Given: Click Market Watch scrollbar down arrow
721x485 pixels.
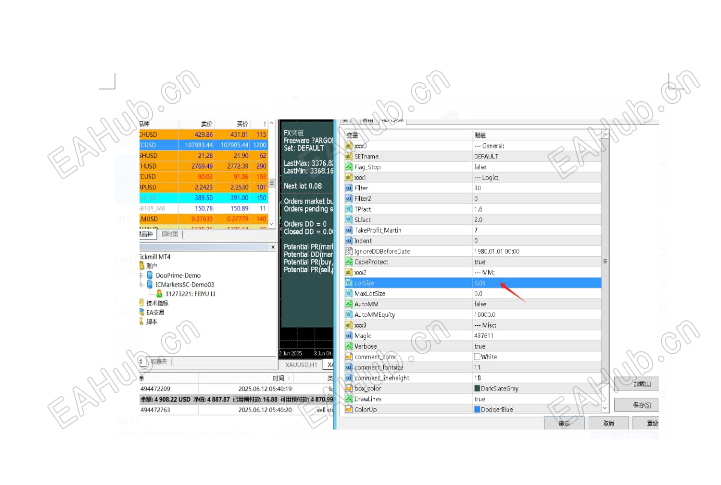Looking at the screenshot, I should [272, 224].
